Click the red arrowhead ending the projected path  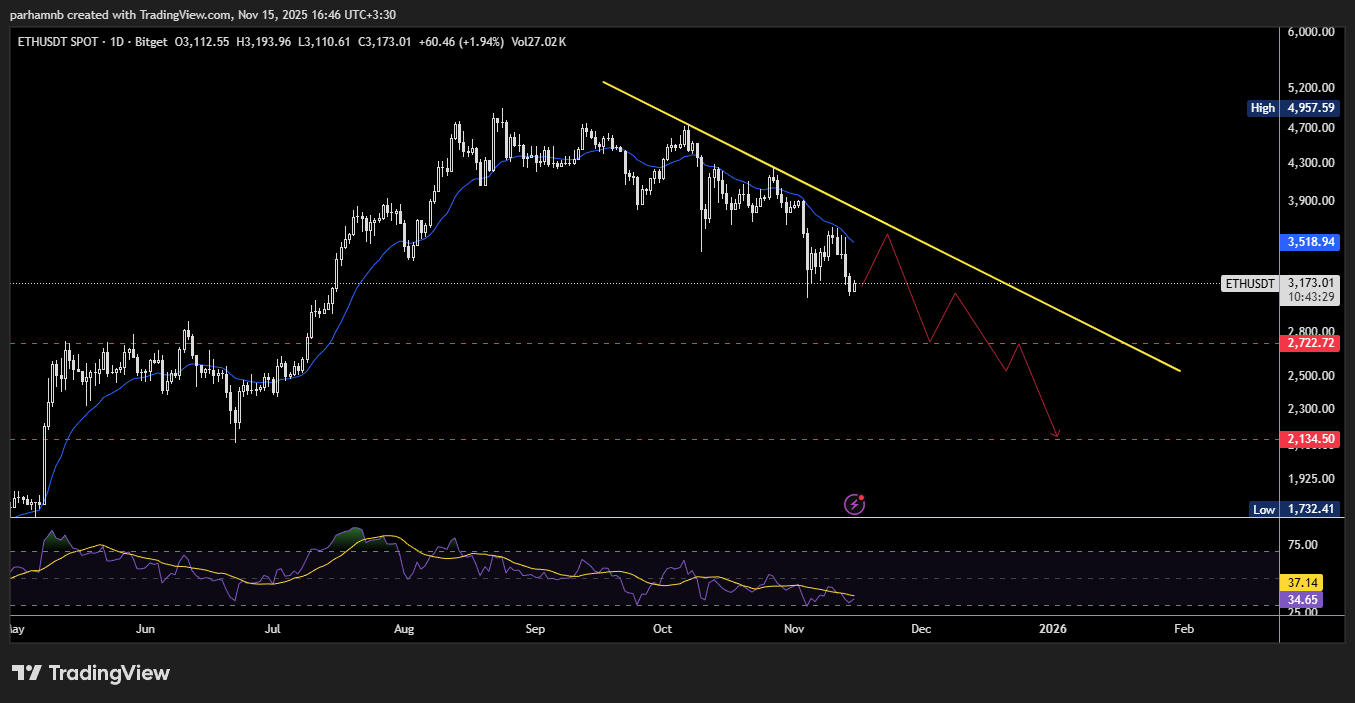tap(1056, 435)
